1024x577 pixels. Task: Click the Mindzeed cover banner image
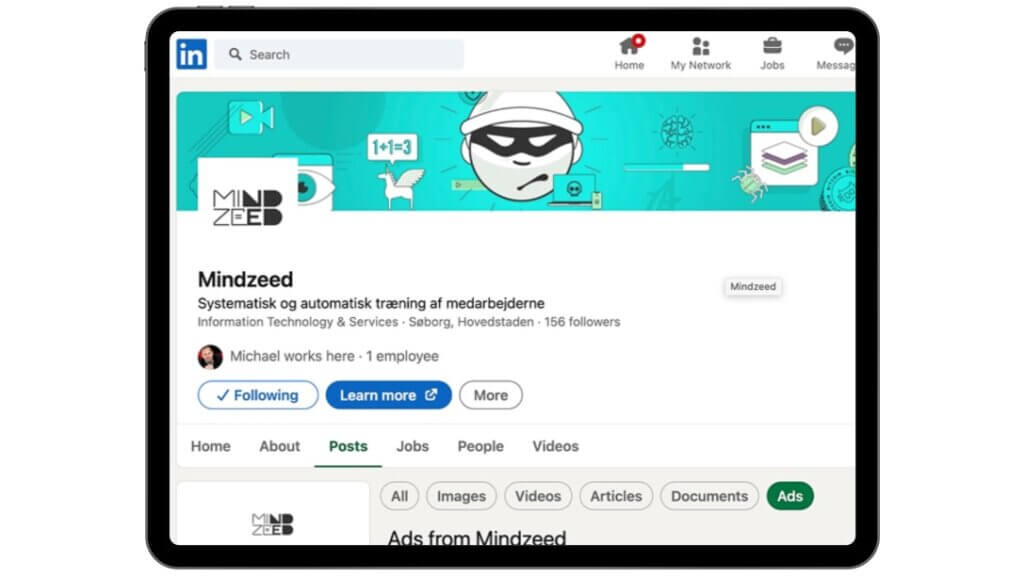516,151
